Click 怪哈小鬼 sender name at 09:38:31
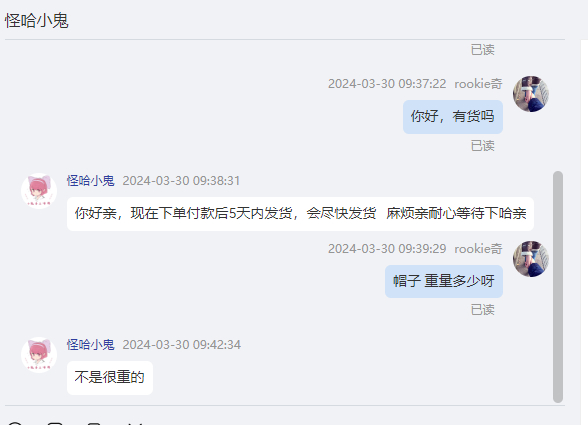This screenshot has width=588, height=425. pos(90,181)
